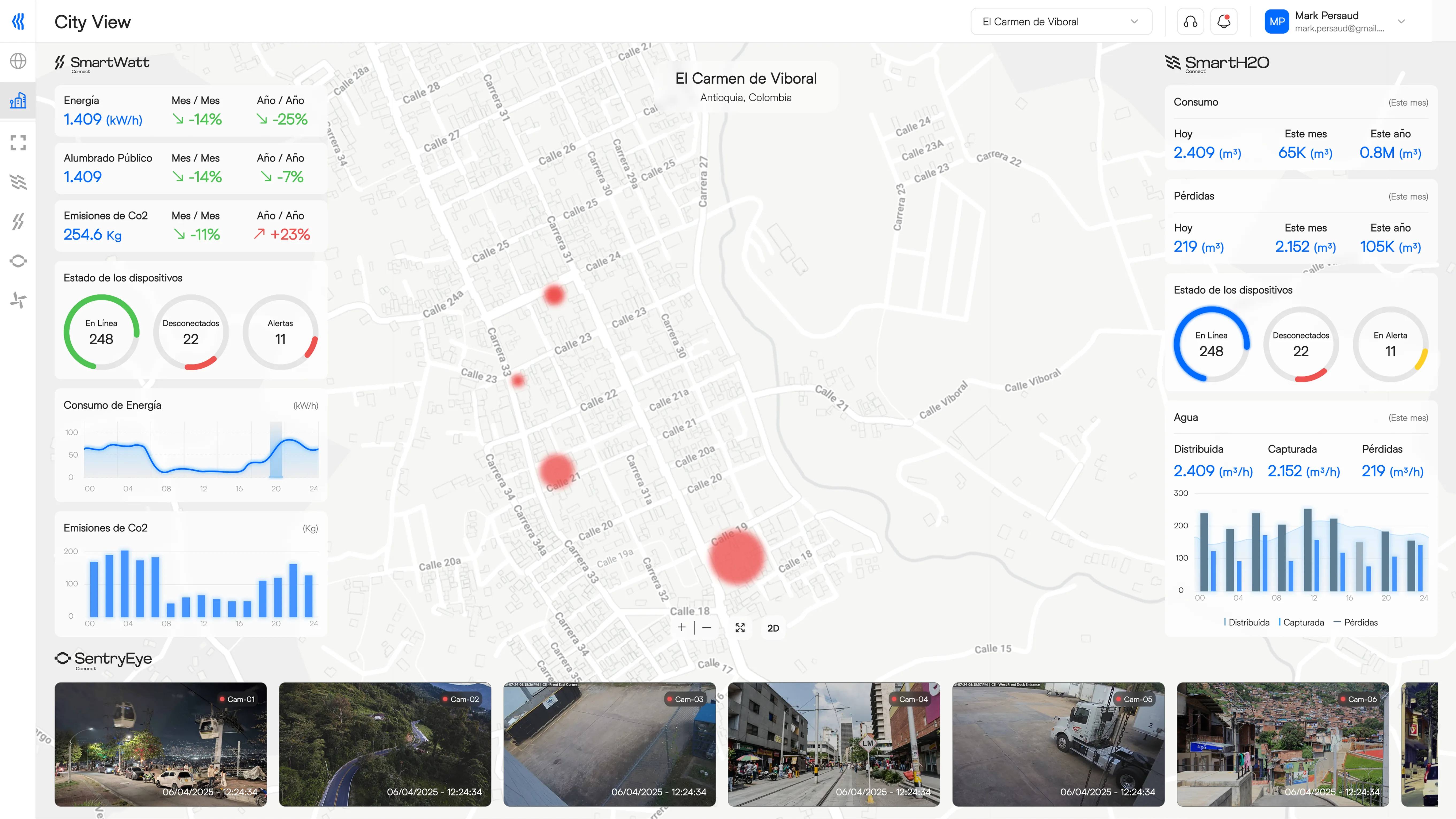1456x819 pixels.
Task: Zoom out the map with minus button
Action: point(707,628)
